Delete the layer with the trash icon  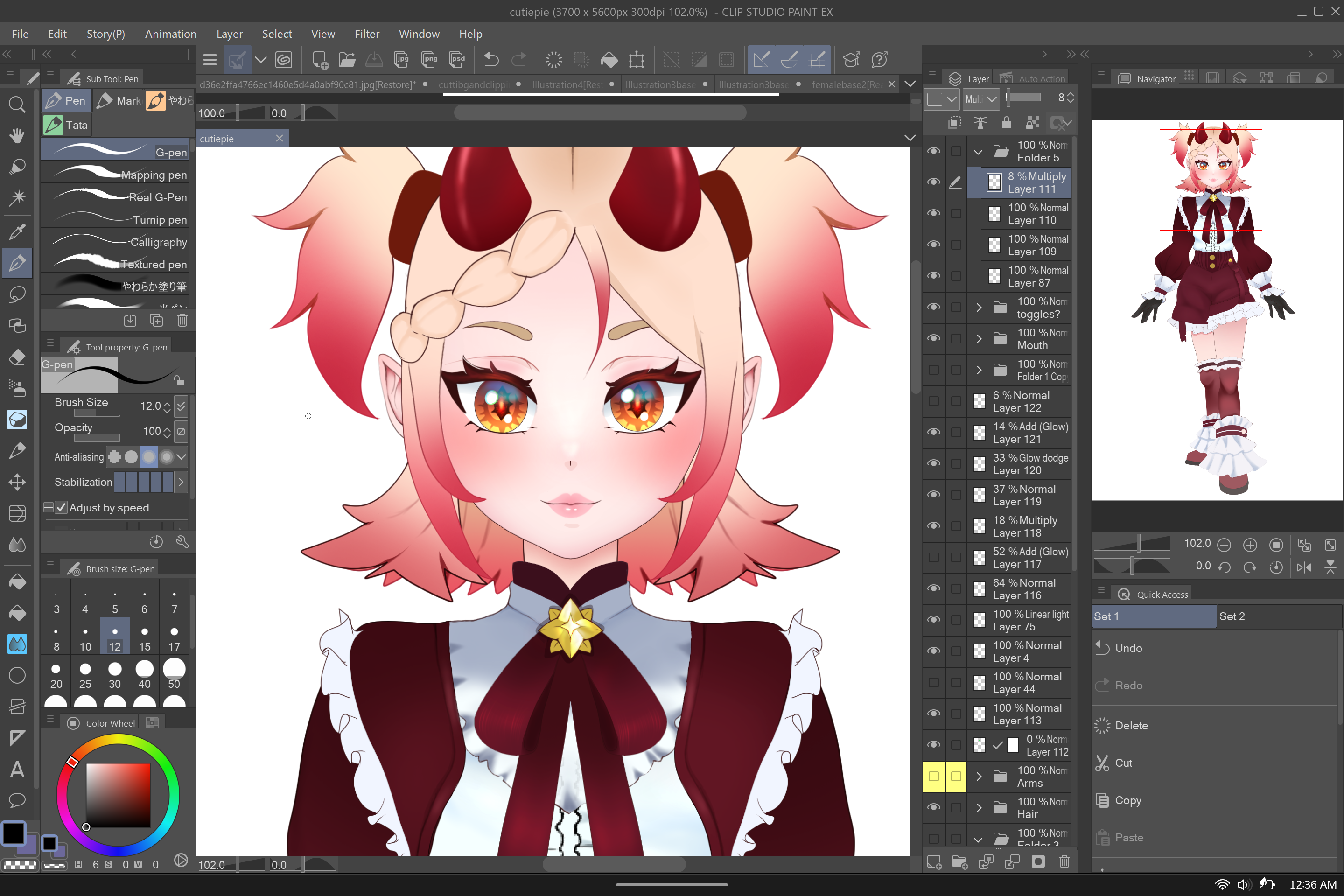pyautogui.click(x=1064, y=862)
